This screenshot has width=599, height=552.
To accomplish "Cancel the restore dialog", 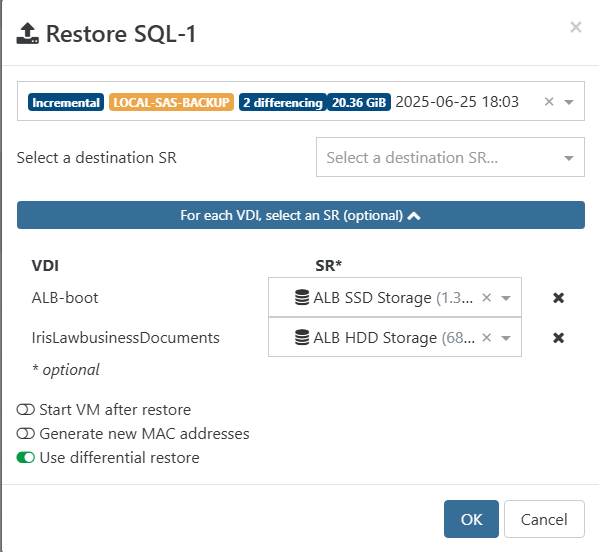I will (544, 519).
